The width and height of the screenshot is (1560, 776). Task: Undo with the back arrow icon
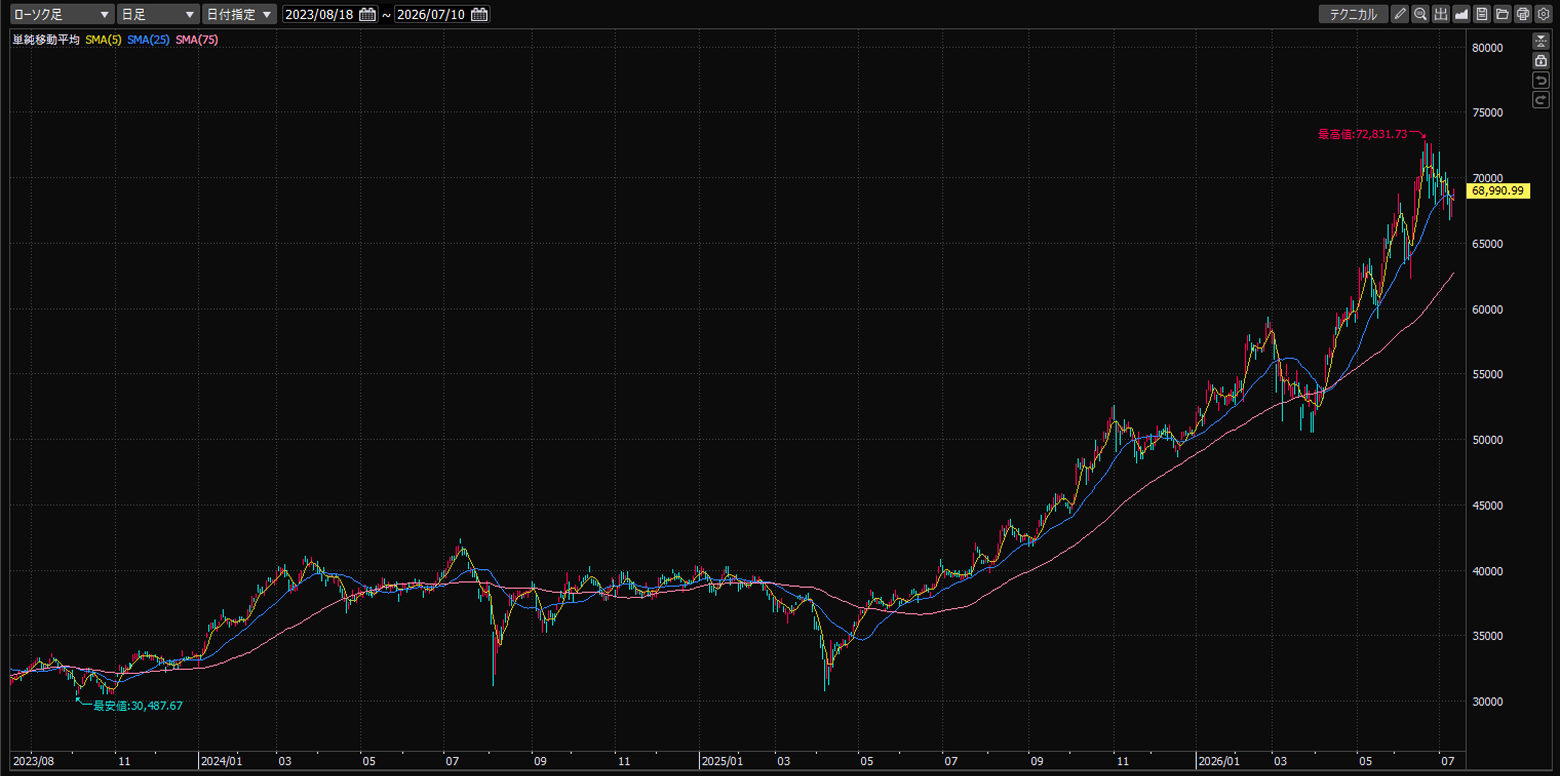pyautogui.click(x=1541, y=81)
